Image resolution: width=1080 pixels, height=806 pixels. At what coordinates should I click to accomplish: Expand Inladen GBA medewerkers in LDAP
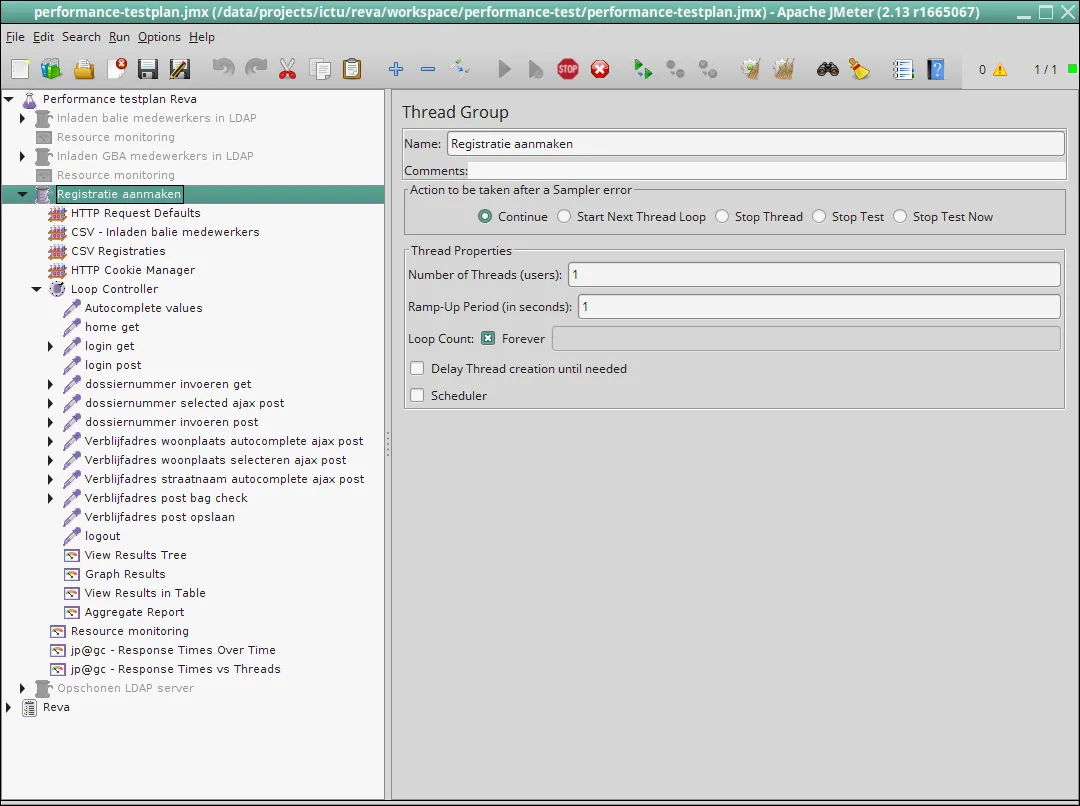[x=22, y=156]
